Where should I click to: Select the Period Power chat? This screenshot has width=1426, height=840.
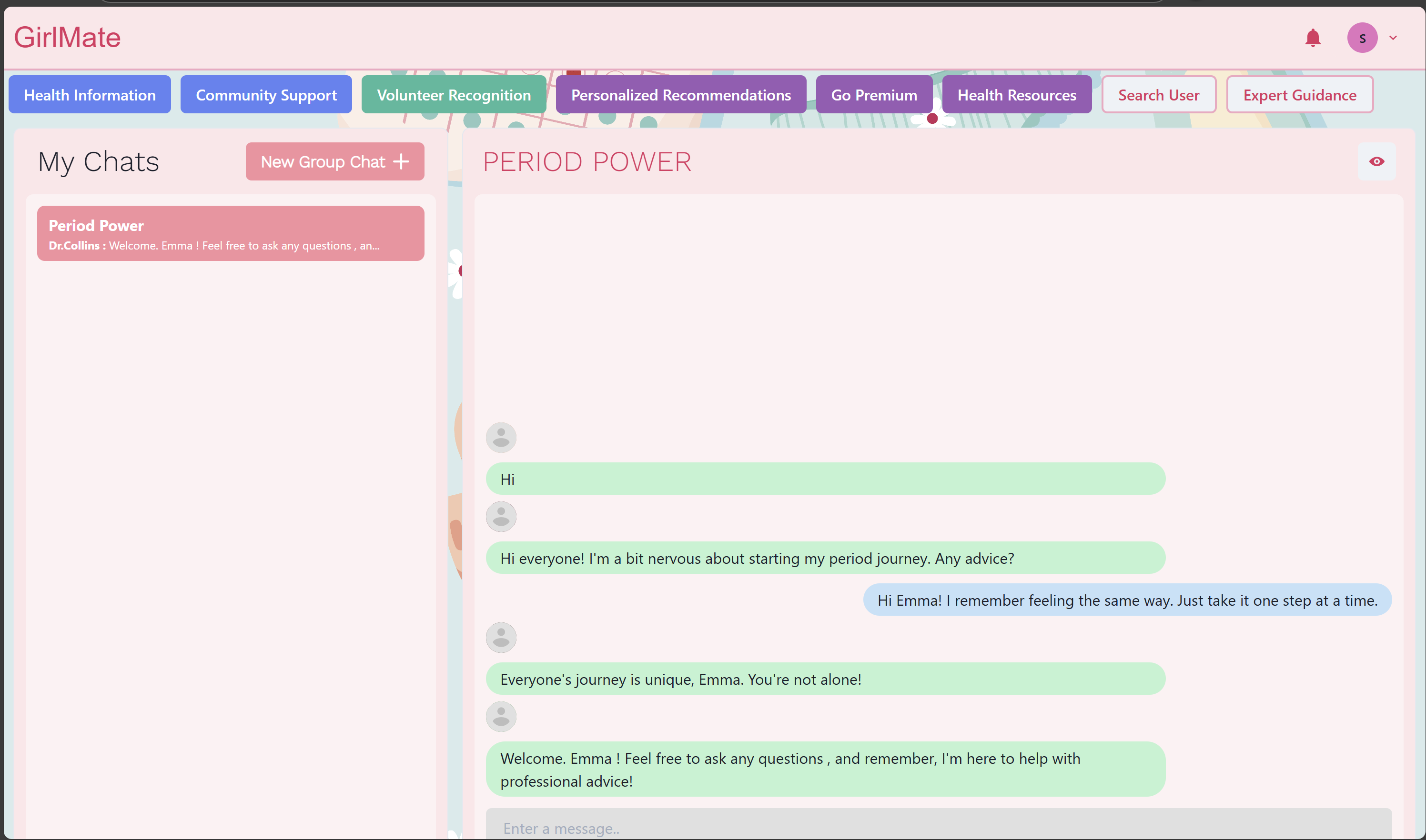(231, 233)
